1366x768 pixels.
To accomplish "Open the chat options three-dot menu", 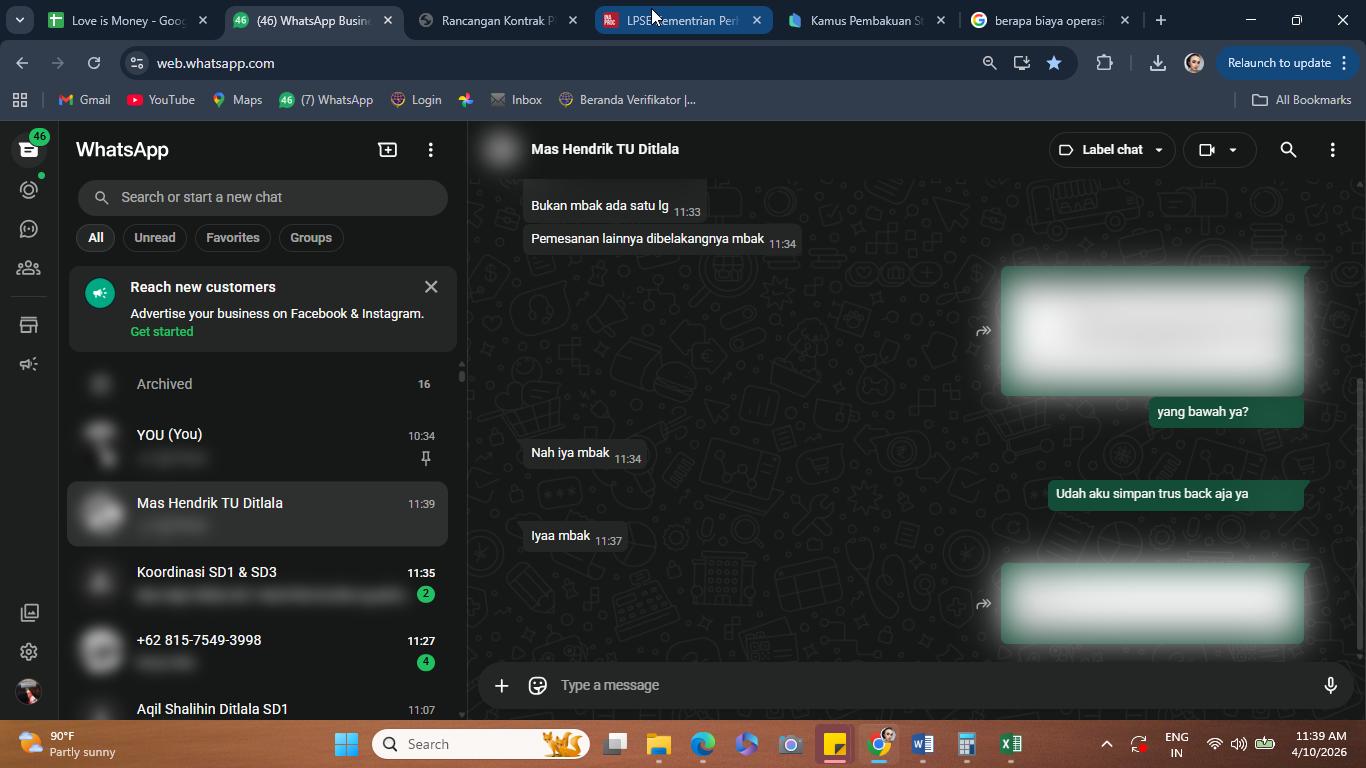I will [1332, 149].
